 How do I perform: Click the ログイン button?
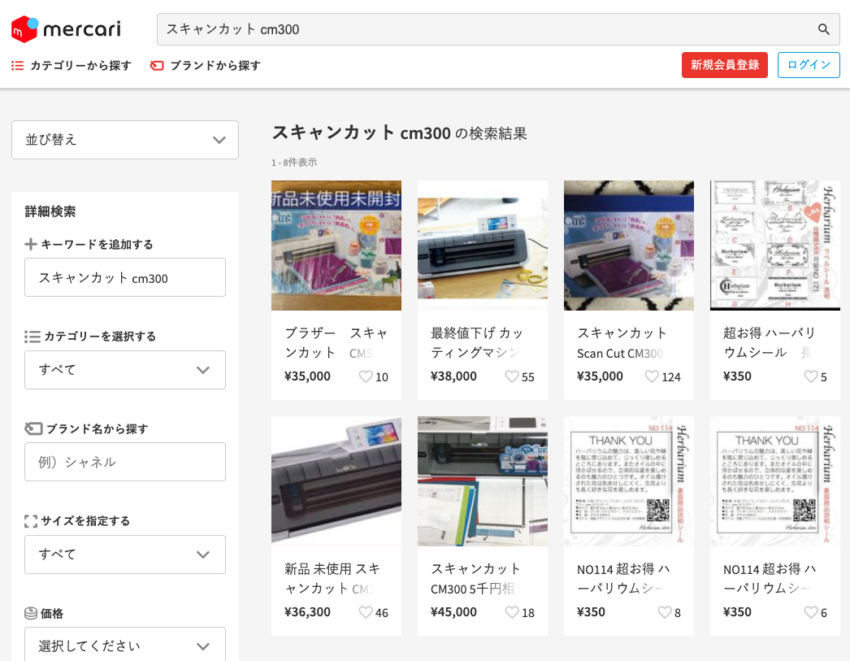[x=809, y=65]
